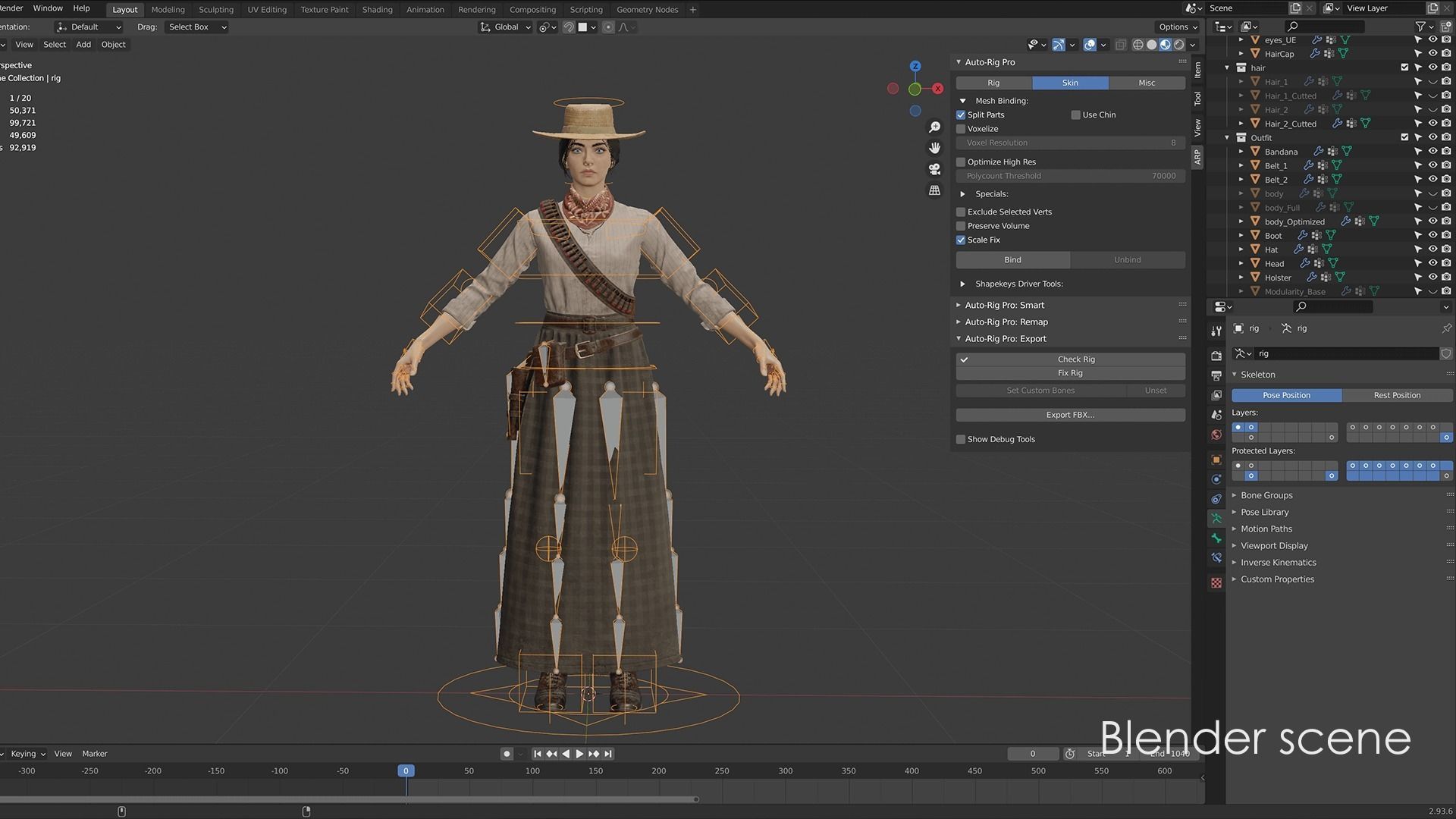Switch orthographic/perspective grid icon
The width and height of the screenshot is (1456, 819).
click(935, 190)
